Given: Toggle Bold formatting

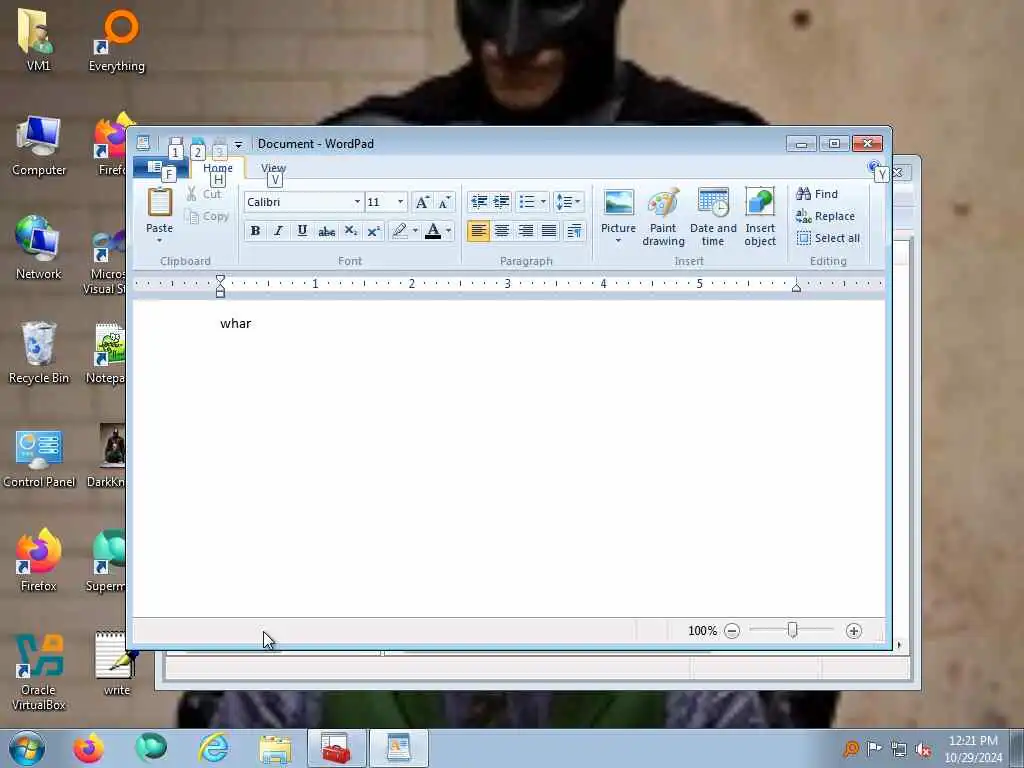Looking at the screenshot, I should pyautogui.click(x=255, y=231).
